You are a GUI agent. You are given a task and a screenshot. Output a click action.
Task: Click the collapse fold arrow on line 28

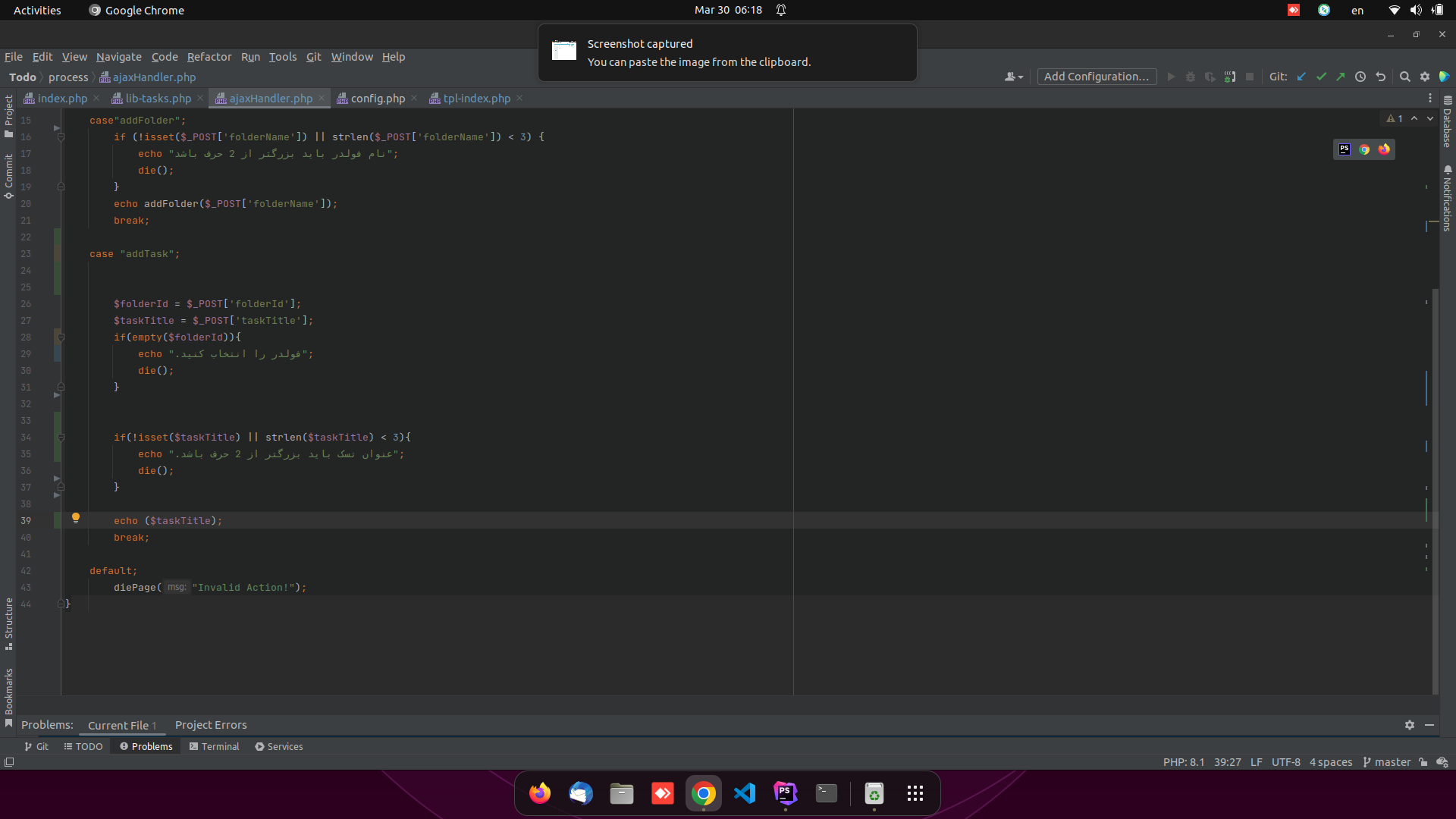[x=61, y=337]
